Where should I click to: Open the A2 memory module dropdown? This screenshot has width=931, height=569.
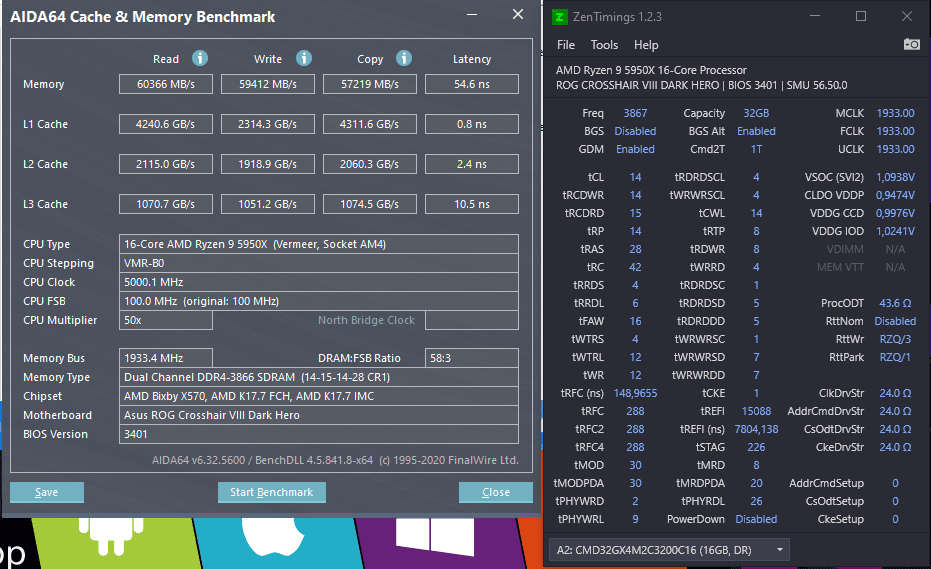pos(669,550)
